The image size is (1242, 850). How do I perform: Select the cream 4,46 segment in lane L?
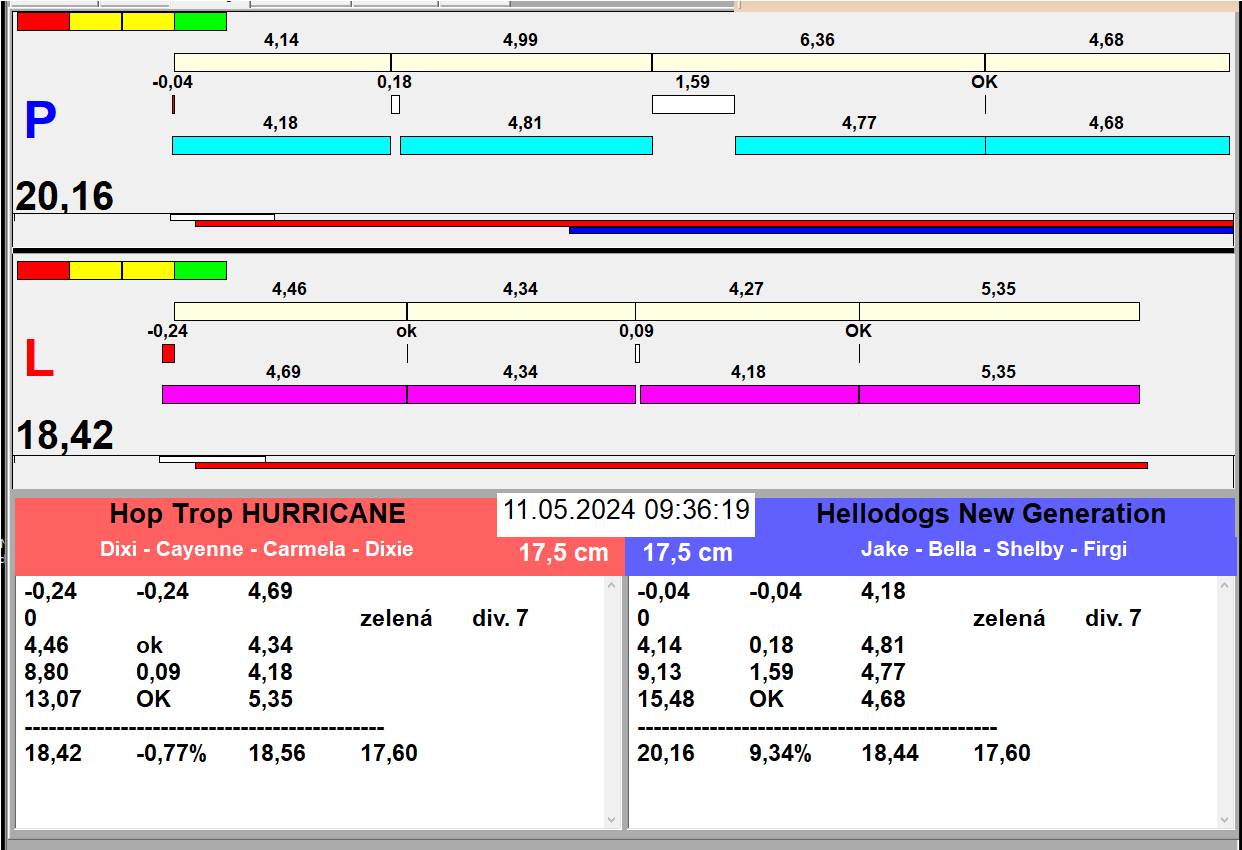pos(290,311)
